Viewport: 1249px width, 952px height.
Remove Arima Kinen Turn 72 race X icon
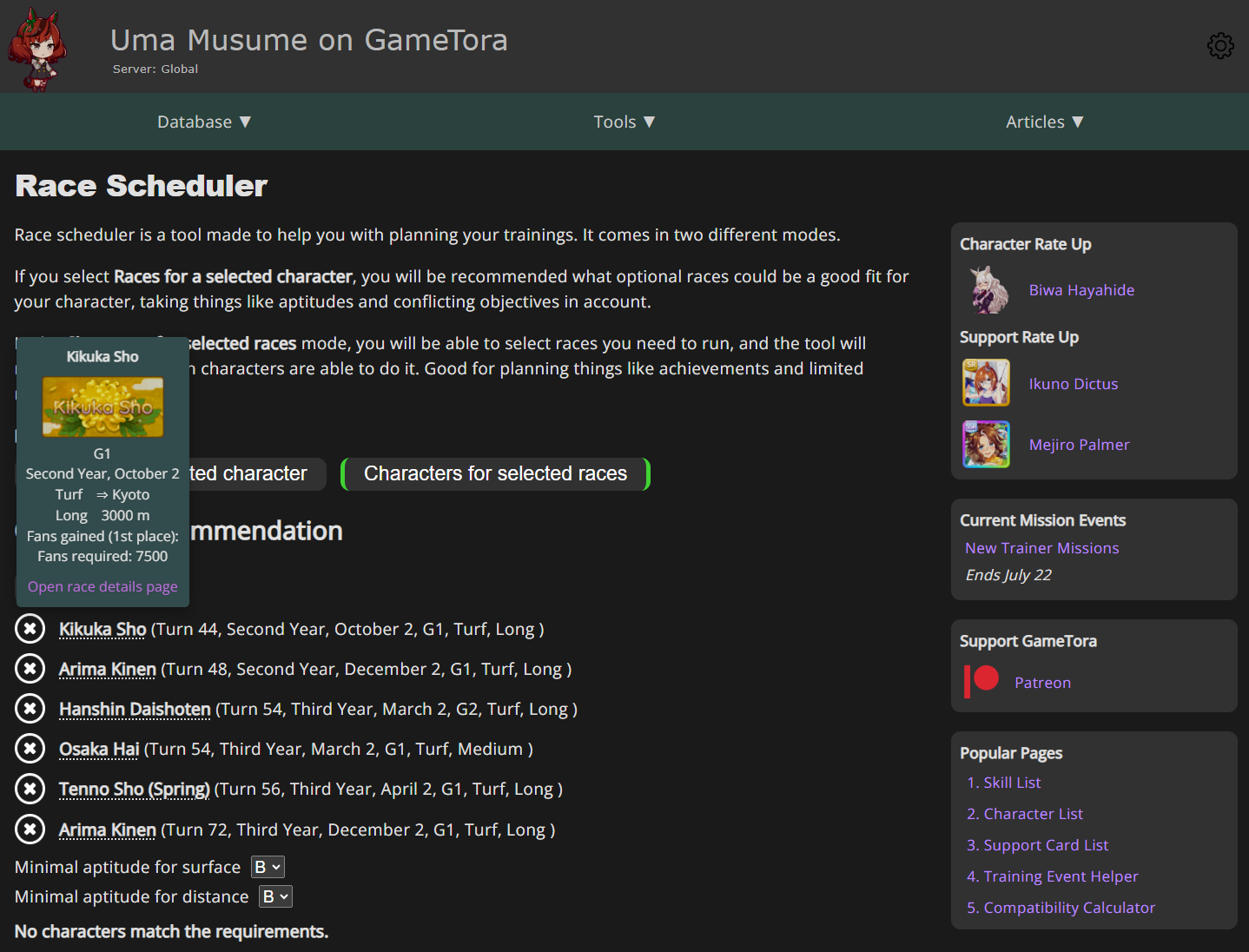pos(30,829)
